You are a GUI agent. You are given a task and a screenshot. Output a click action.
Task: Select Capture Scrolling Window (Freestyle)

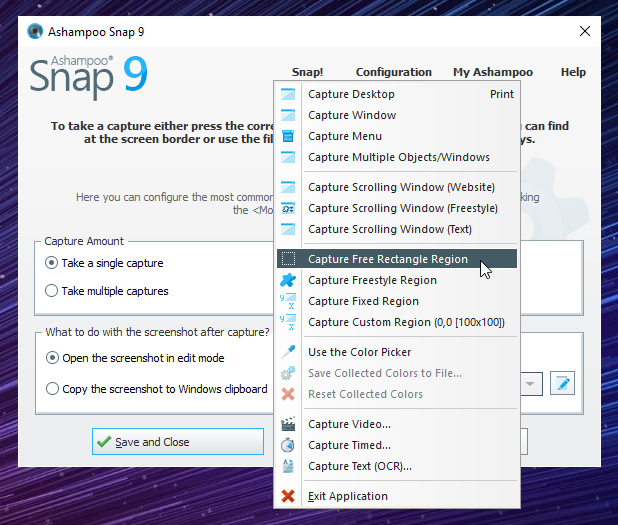[397, 208]
